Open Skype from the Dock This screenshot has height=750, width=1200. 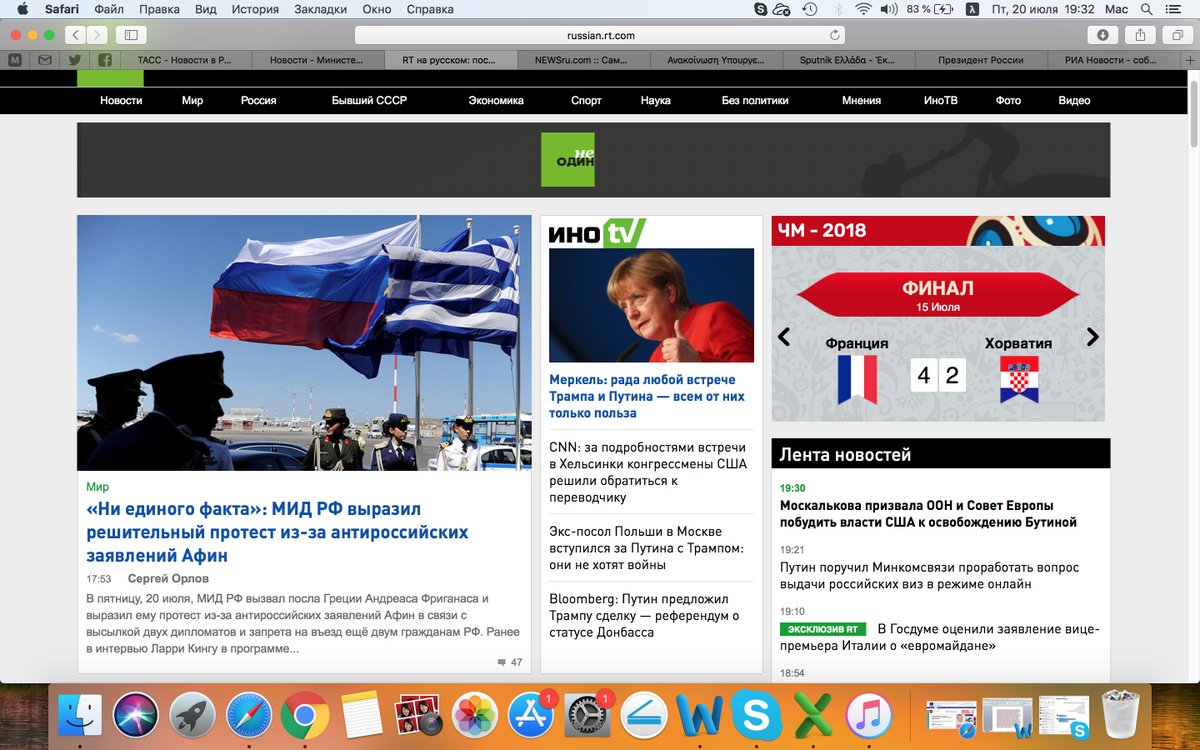[756, 715]
